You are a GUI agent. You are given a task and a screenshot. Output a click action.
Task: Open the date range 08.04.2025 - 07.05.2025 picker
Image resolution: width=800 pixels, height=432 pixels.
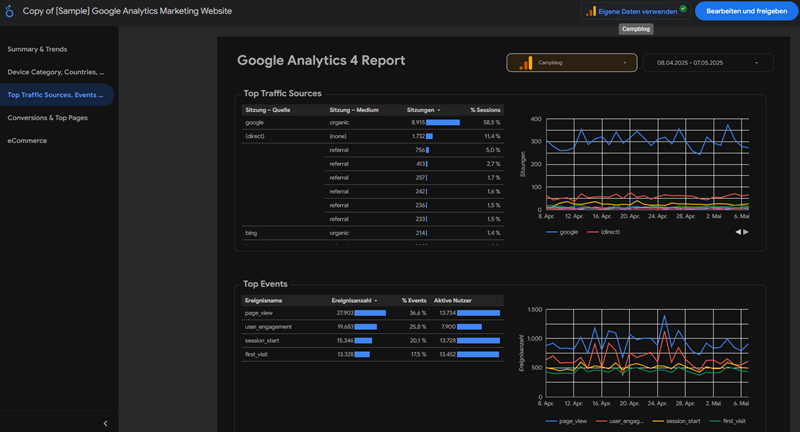coord(708,63)
